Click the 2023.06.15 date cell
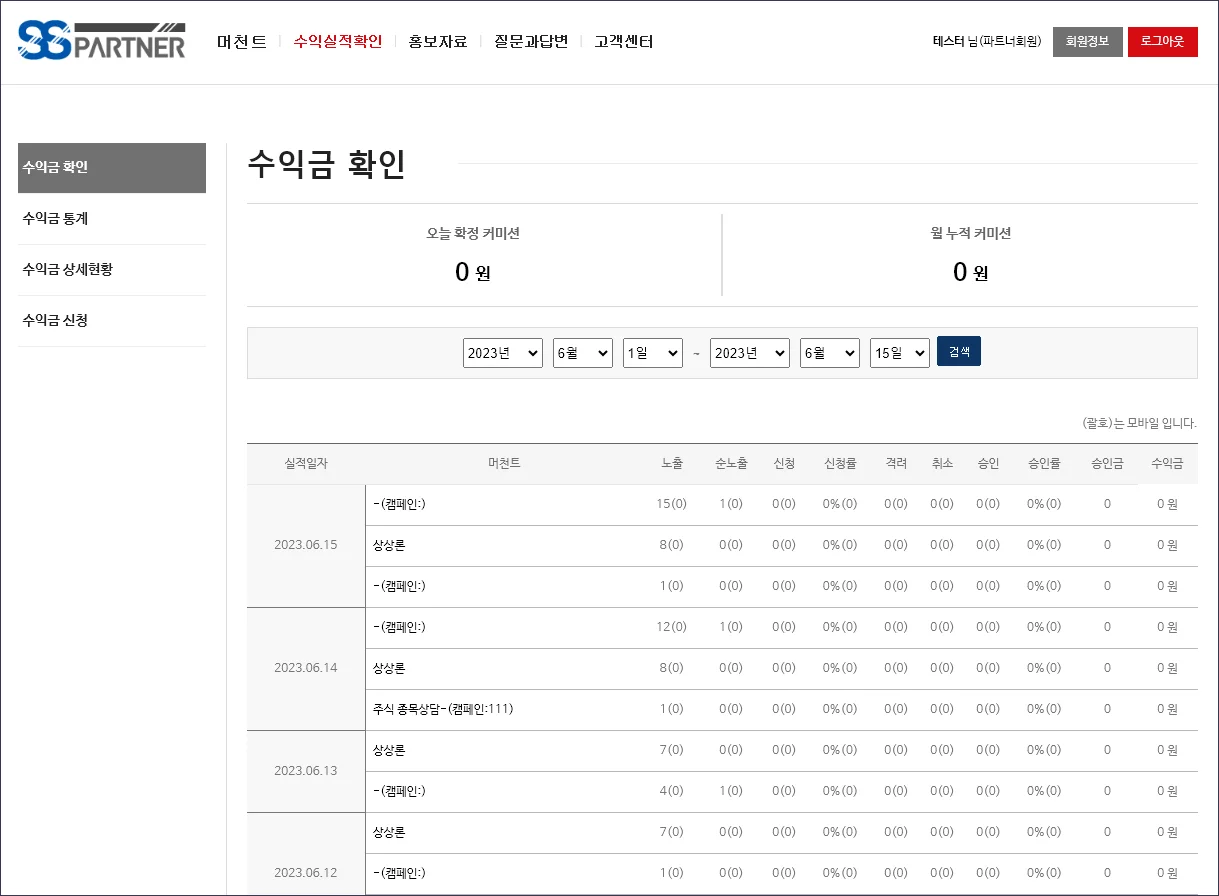The width and height of the screenshot is (1219, 896). click(306, 545)
